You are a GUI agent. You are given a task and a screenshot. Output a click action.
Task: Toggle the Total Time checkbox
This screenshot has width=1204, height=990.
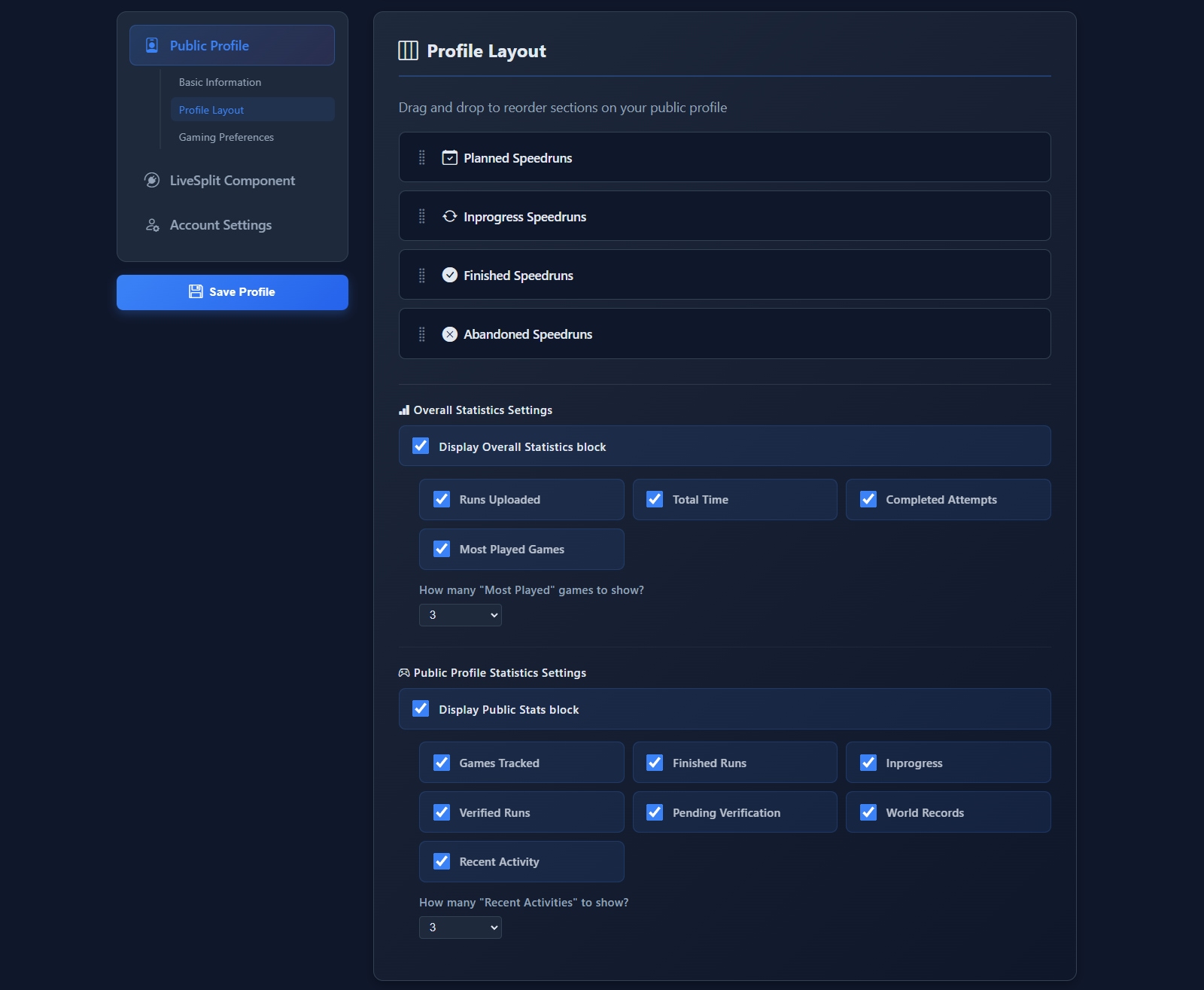[x=655, y=499]
